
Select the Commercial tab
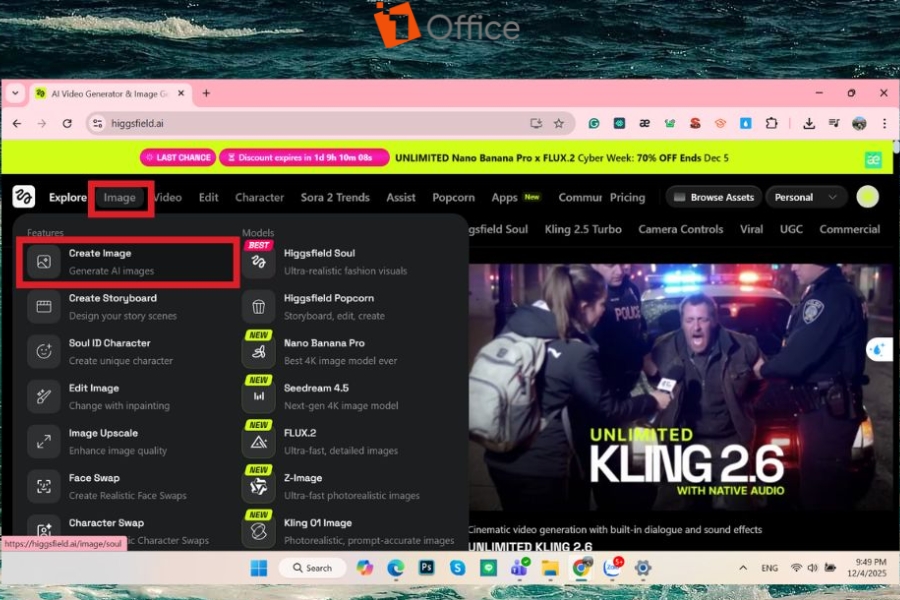[x=849, y=229]
